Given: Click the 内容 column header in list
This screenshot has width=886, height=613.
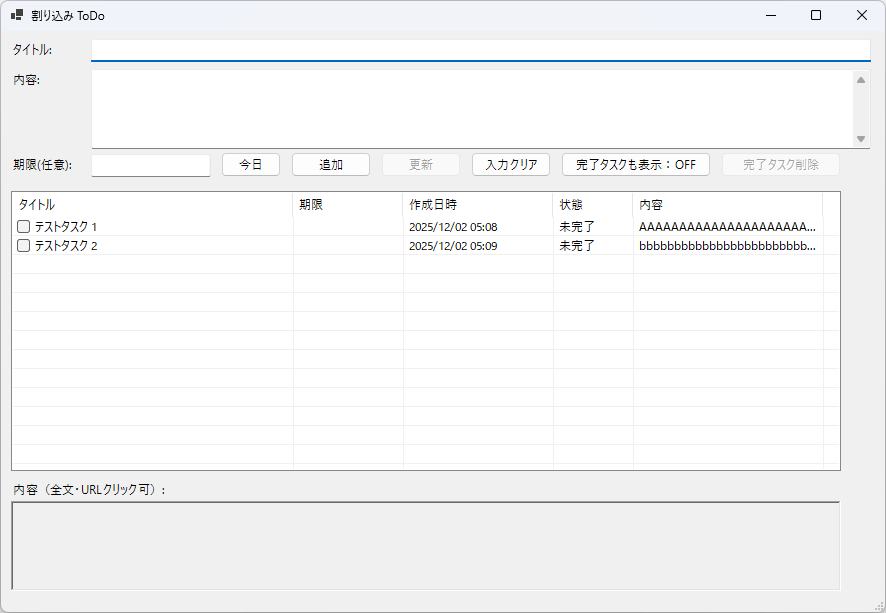Looking at the screenshot, I should [x=727, y=204].
